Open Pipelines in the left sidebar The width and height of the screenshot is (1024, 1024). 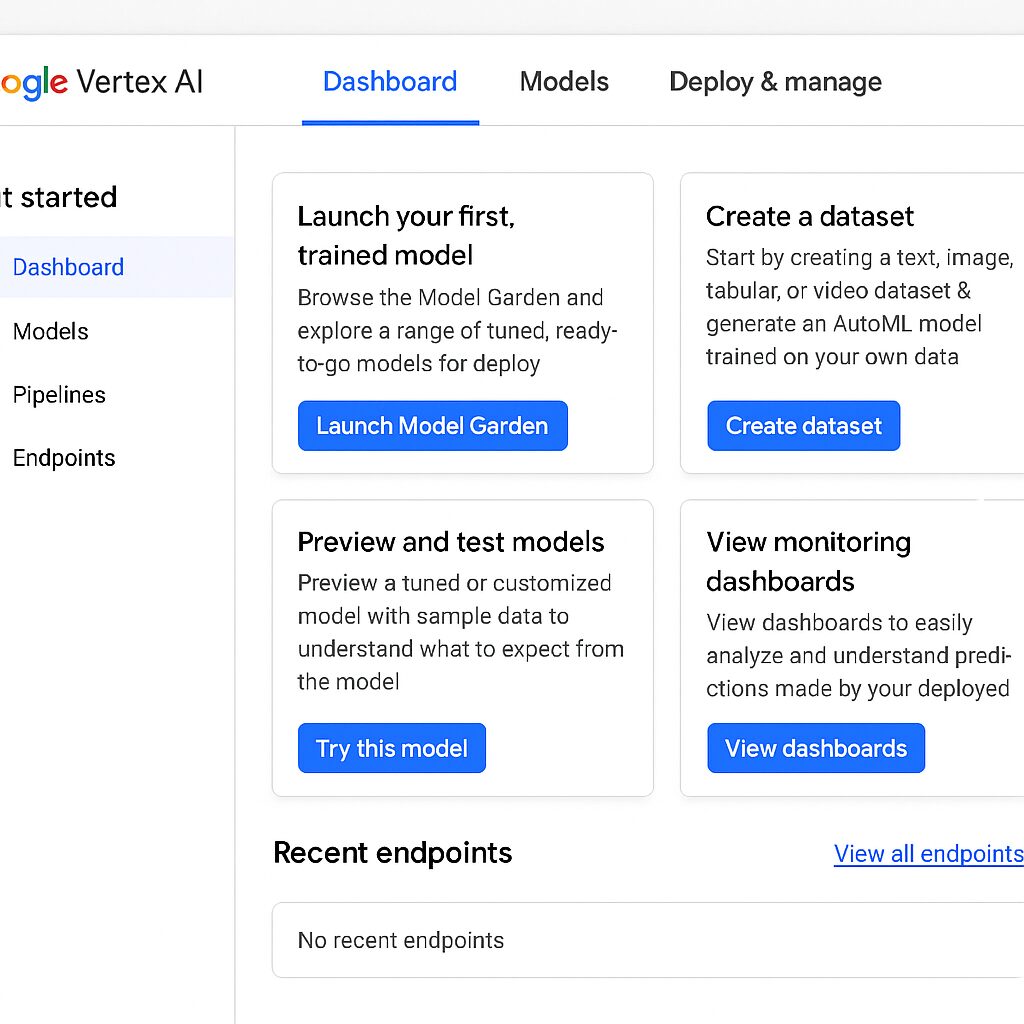pyautogui.click(x=59, y=394)
